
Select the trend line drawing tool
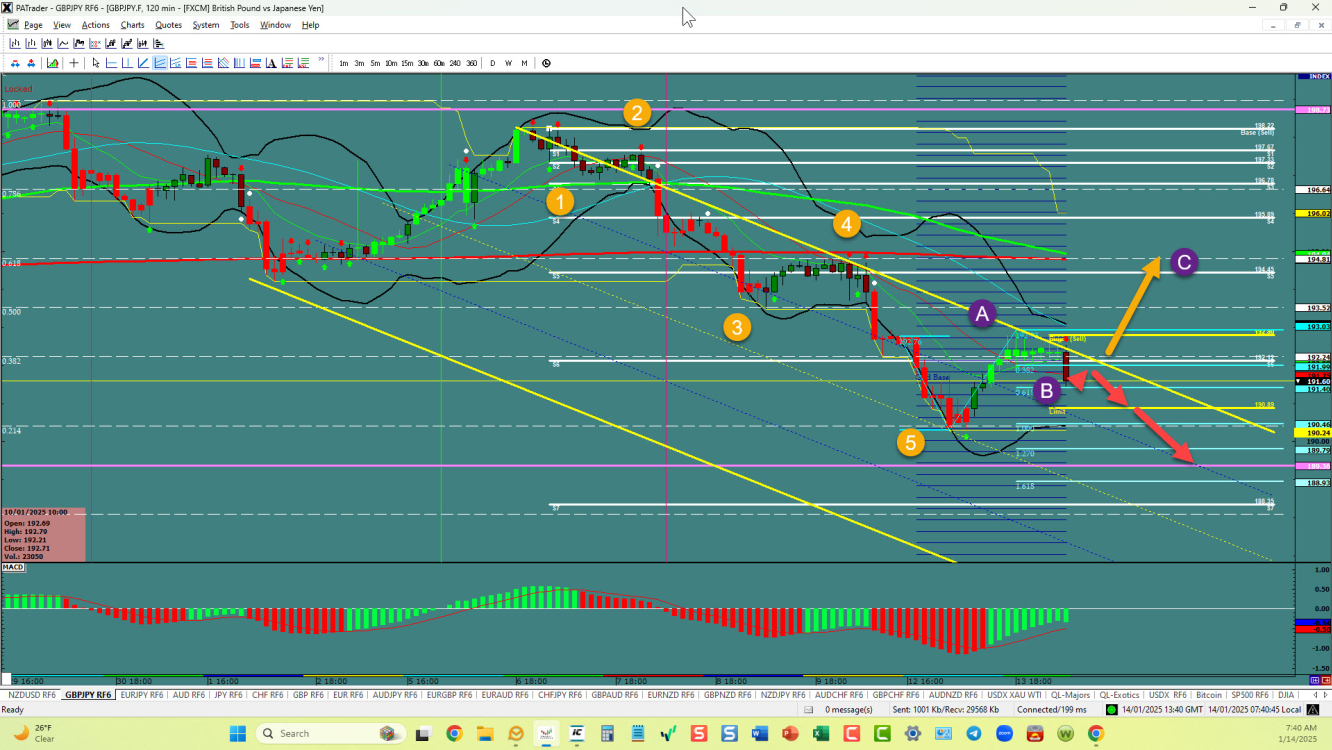click(143, 63)
